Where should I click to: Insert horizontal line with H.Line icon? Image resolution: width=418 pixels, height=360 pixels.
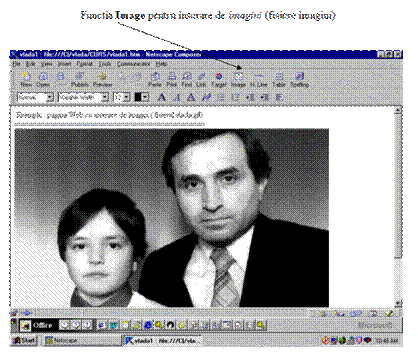coord(259,80)
